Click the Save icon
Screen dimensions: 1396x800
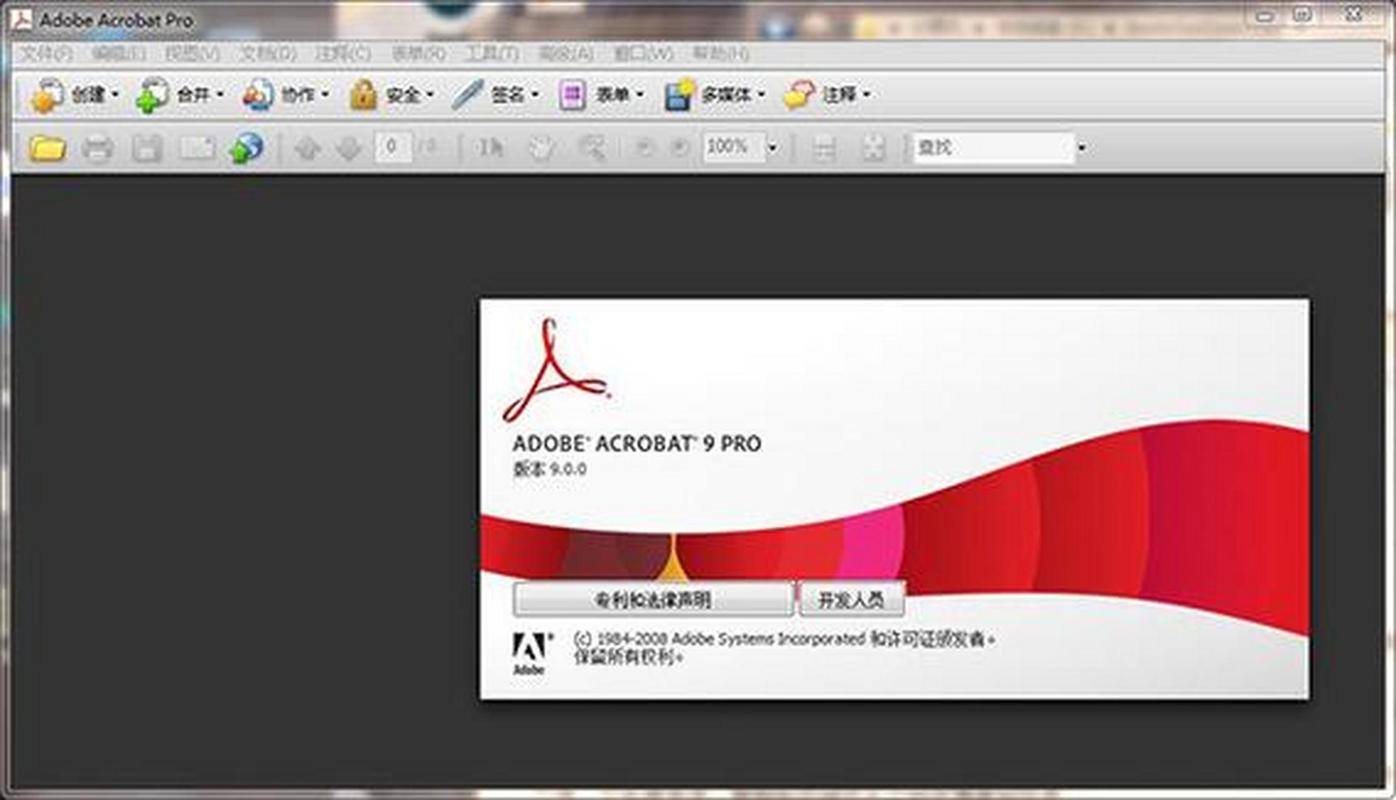click(147, 147)
